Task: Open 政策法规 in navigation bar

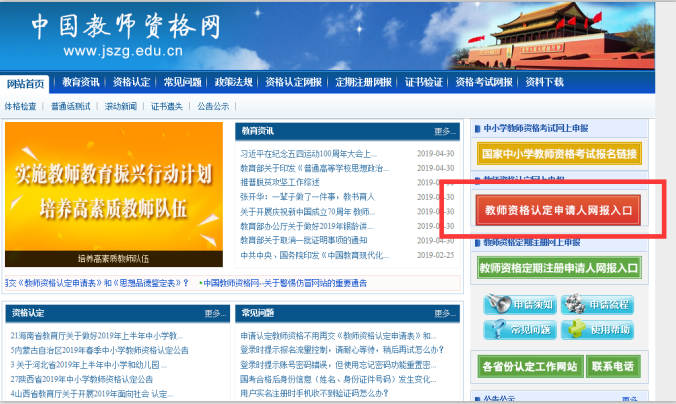Action: click(x=233, y=82)
